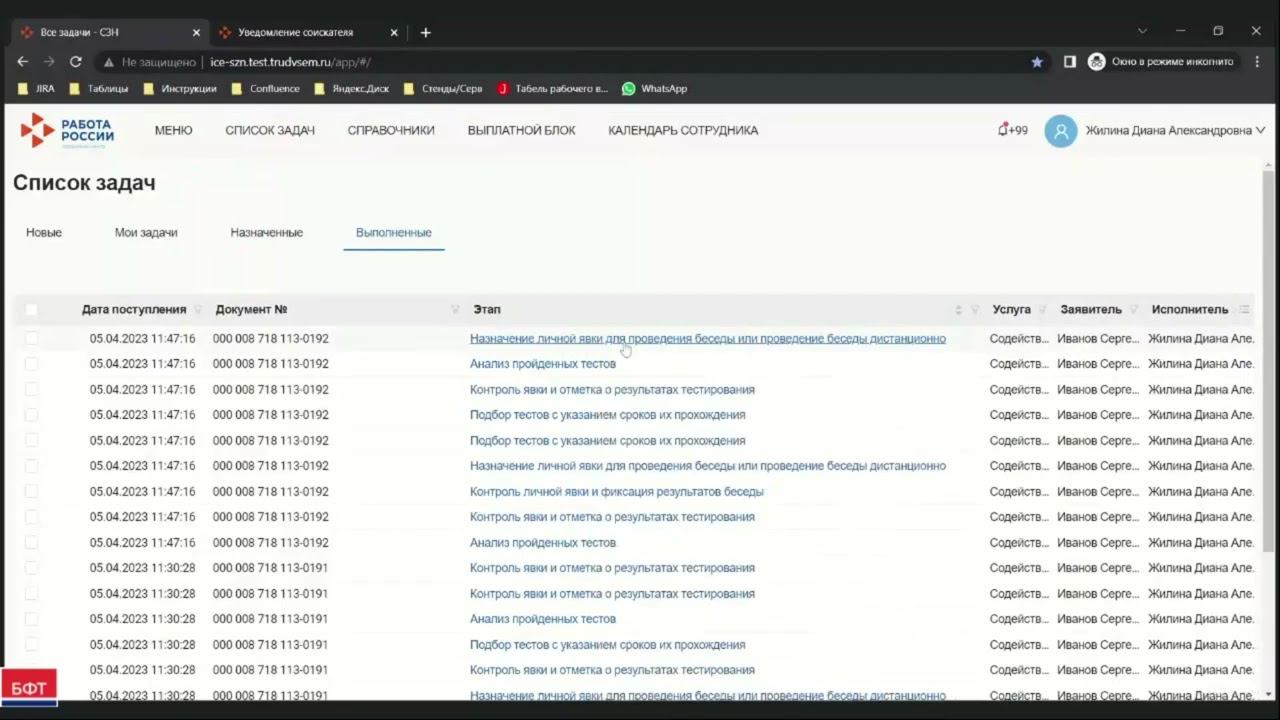
Task: Open 'Контроль личной явки и фиксация результатов беседы'
Action: 617,492
